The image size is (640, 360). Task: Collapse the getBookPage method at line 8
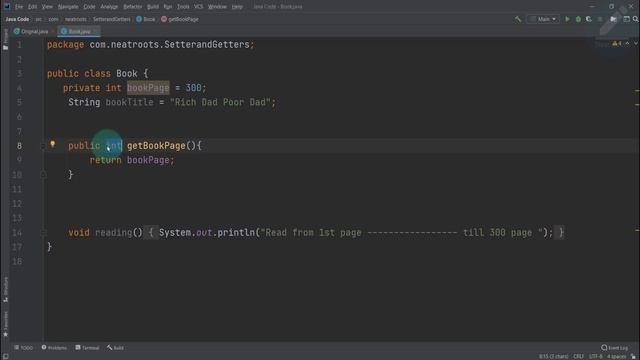pos(43,146)
